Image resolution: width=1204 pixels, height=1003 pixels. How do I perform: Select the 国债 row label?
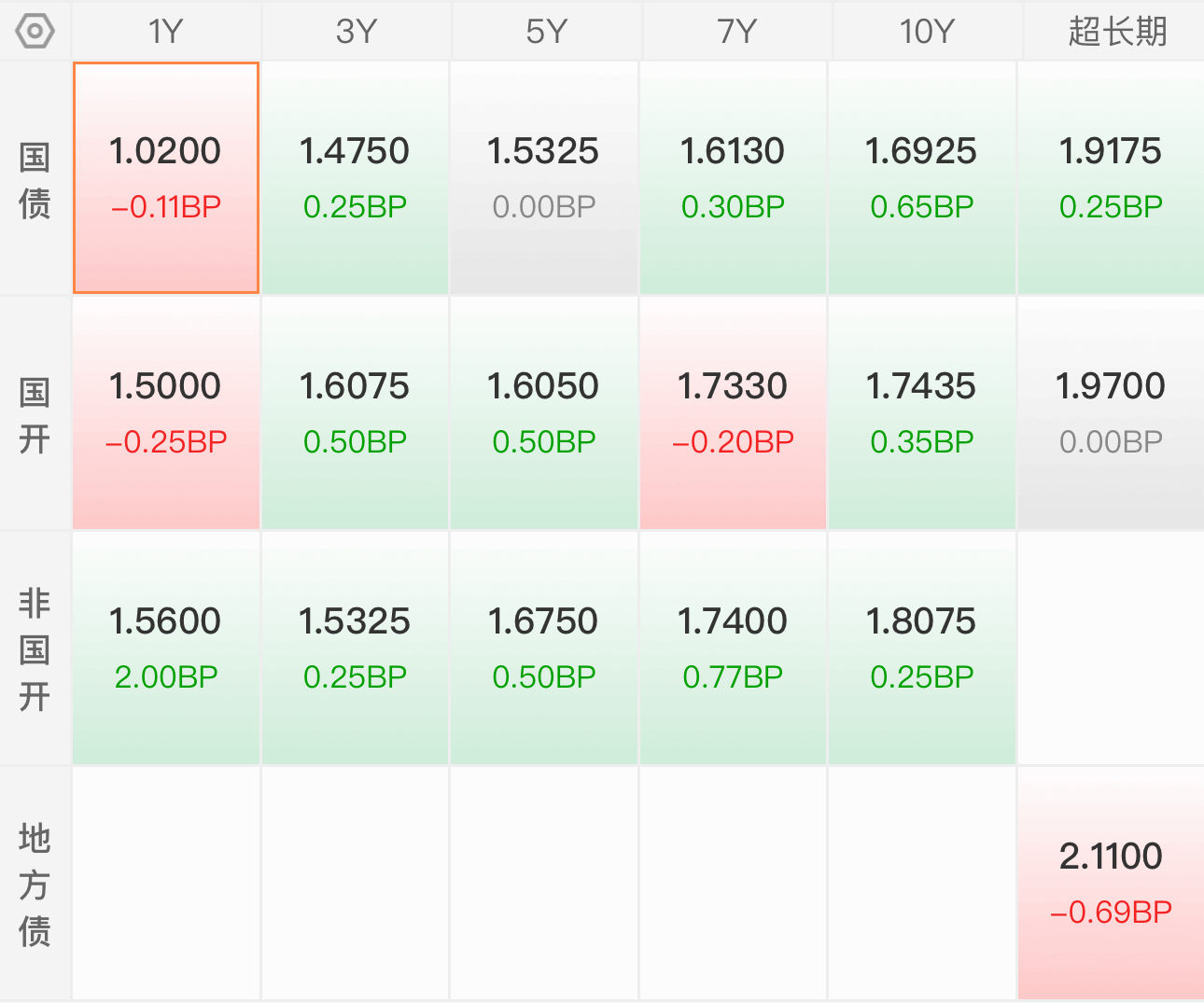pyautogui.click(x=35, y=179)
